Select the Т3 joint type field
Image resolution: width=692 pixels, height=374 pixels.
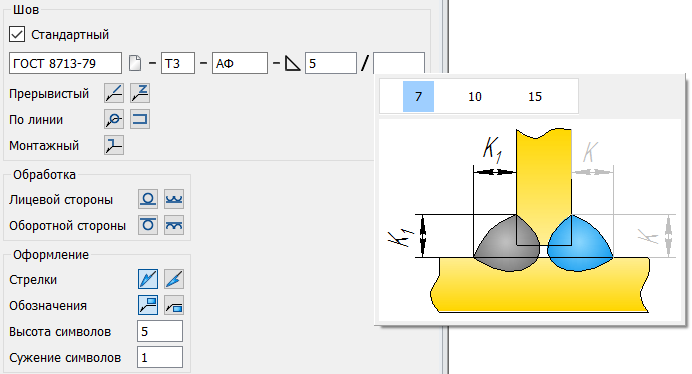click(178, 63)
